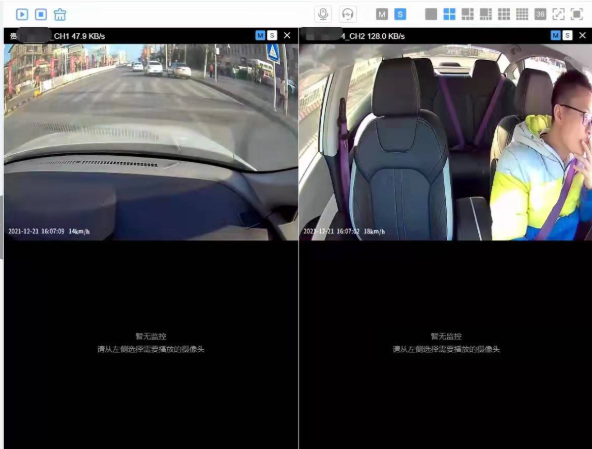Switch toolbar to sub stream S
Screen dimensions: 592x449
pyautogui.click(x=400, y=14)
